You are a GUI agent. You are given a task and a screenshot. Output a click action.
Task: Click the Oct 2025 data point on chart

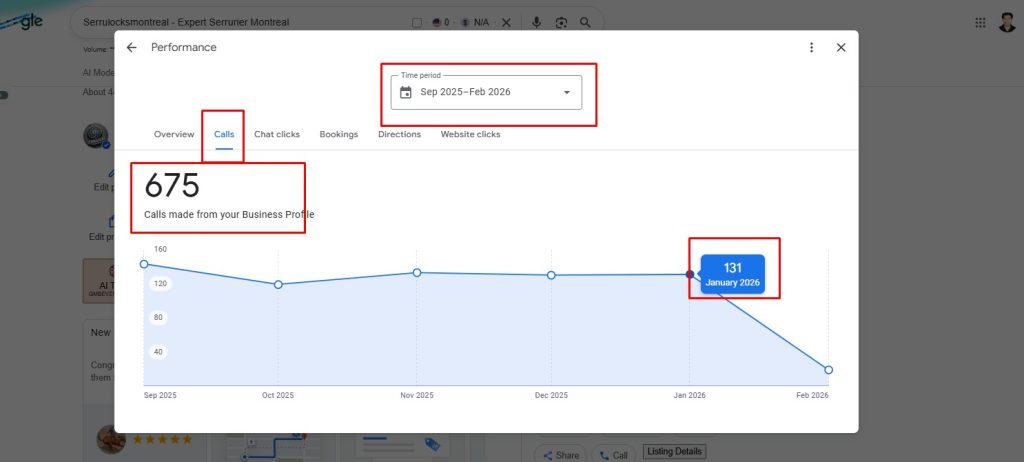[x=278, y=284]
